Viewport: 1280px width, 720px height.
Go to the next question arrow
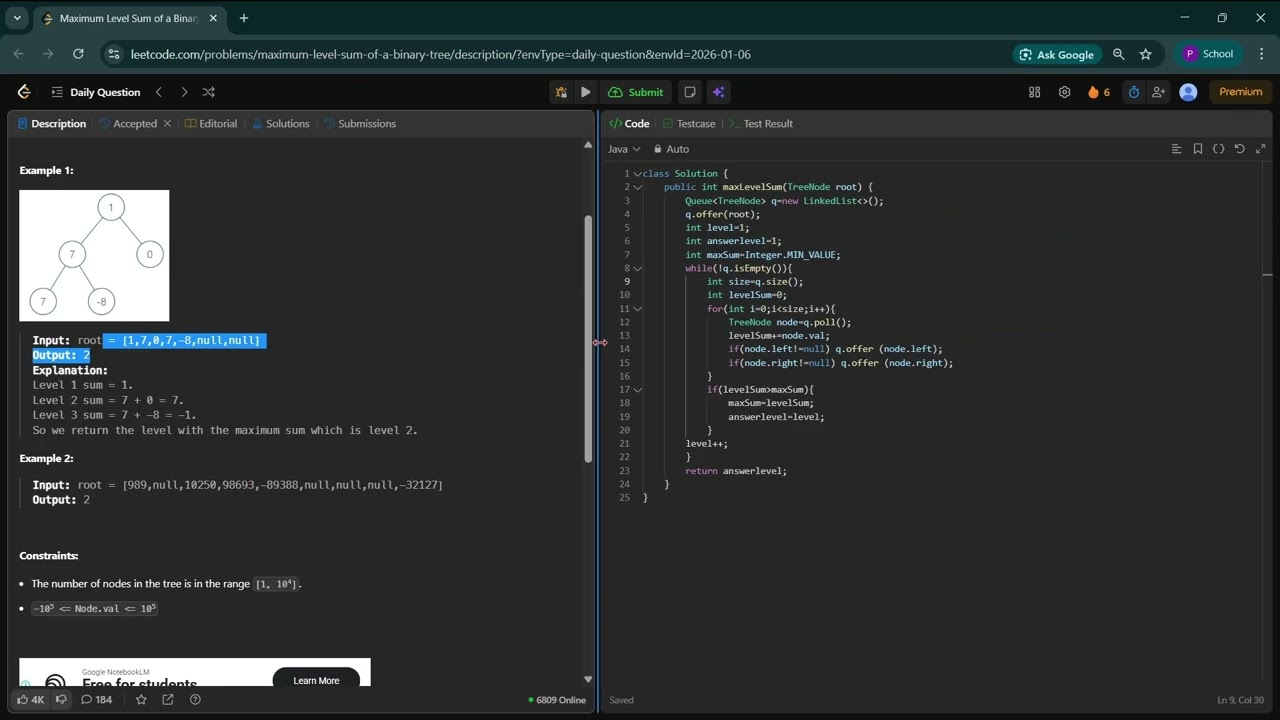184,92
